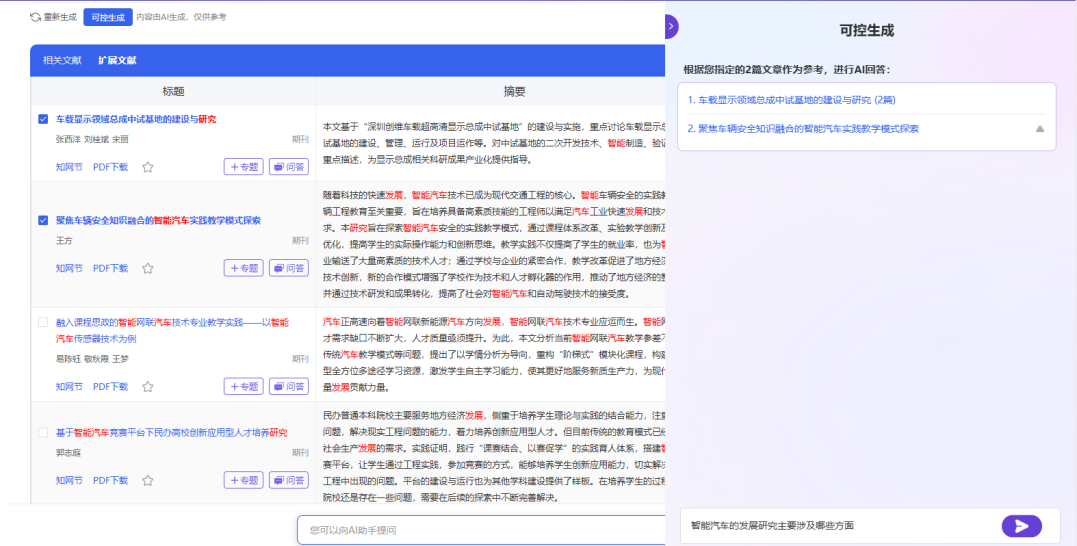Uncheck the second article 聚焦车辆安全 checkbox
This screenshot has height=546, width=1077.
43,220
